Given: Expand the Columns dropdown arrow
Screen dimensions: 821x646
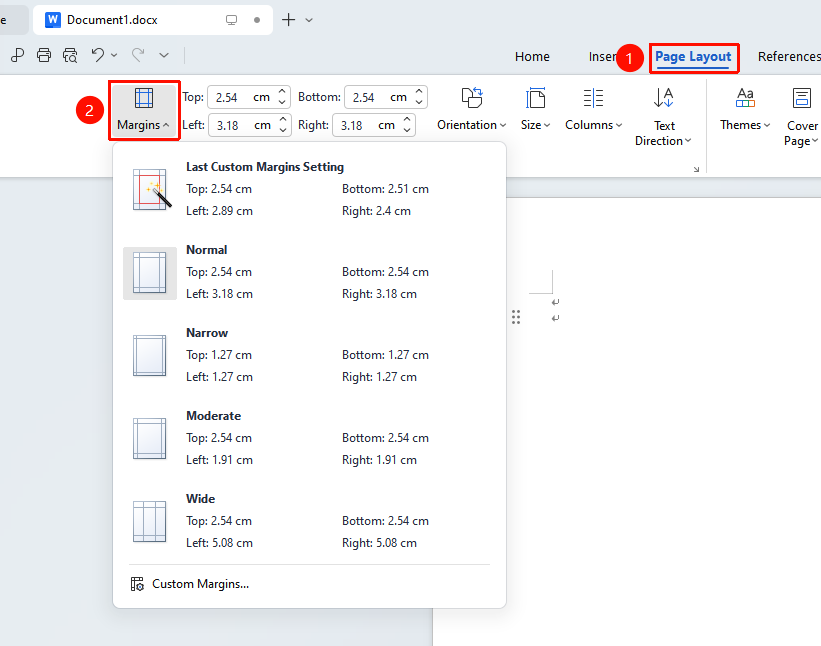Looking at the screenshot, I should [x=619, y=125].
